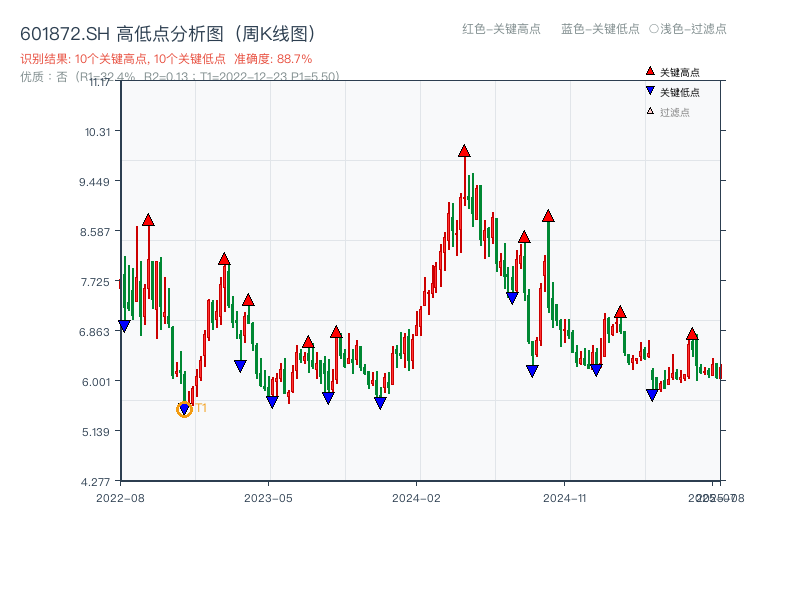The image size is (800, 600).
Task: Toggle the 关键高点 series in the legend
Action: [672, 71]
